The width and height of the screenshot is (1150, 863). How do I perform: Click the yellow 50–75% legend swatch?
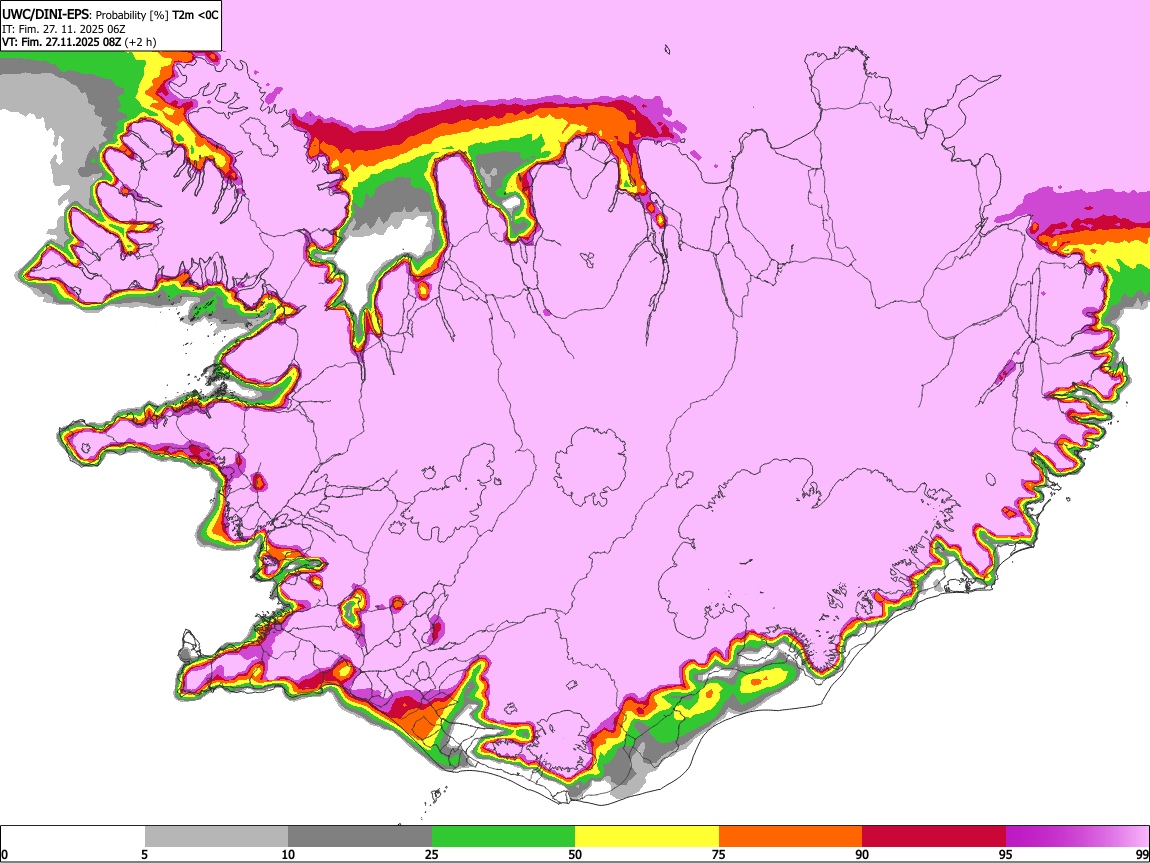[x=647, y=837]
